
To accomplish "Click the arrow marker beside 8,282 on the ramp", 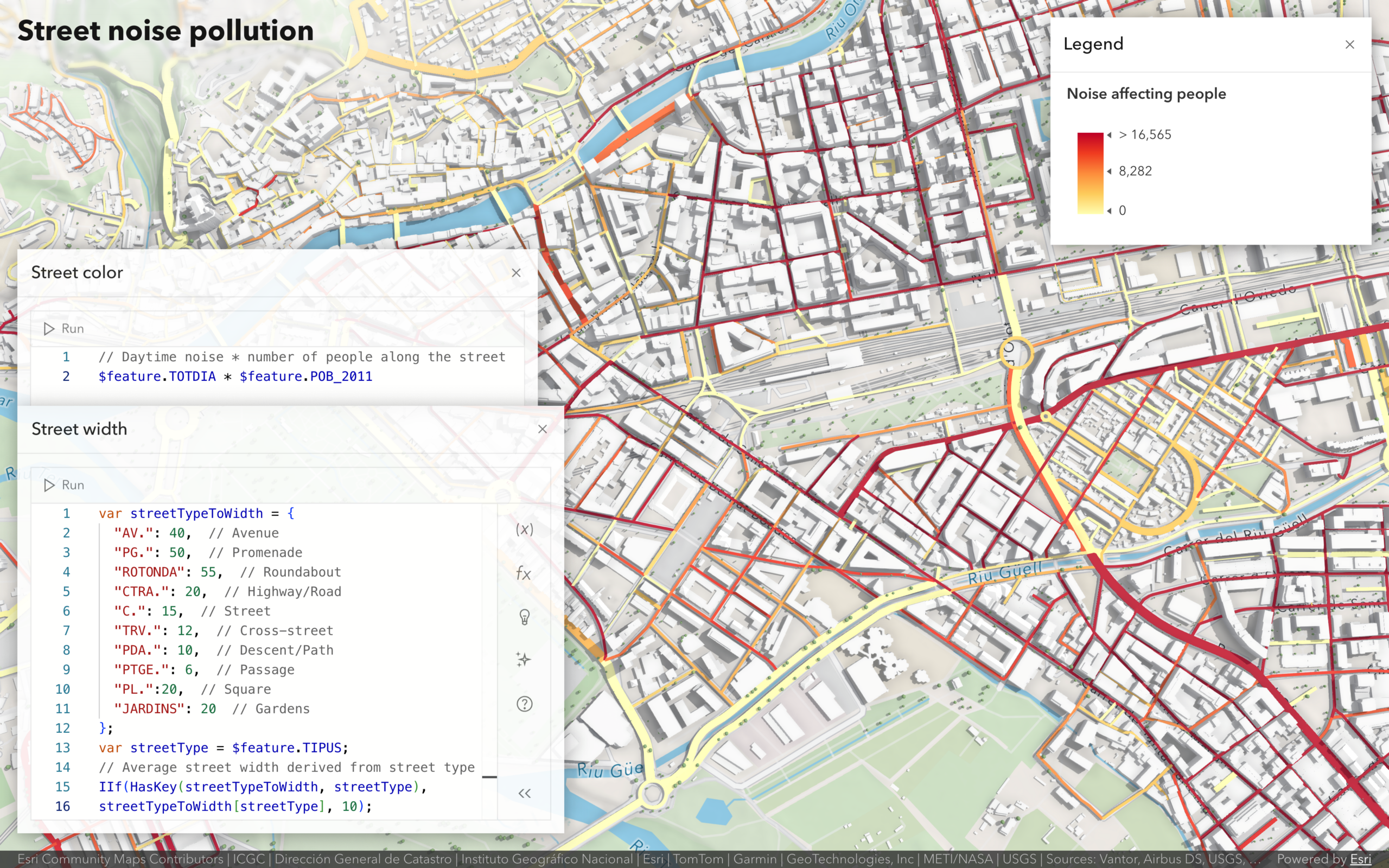I will [x=1110, y=171].
